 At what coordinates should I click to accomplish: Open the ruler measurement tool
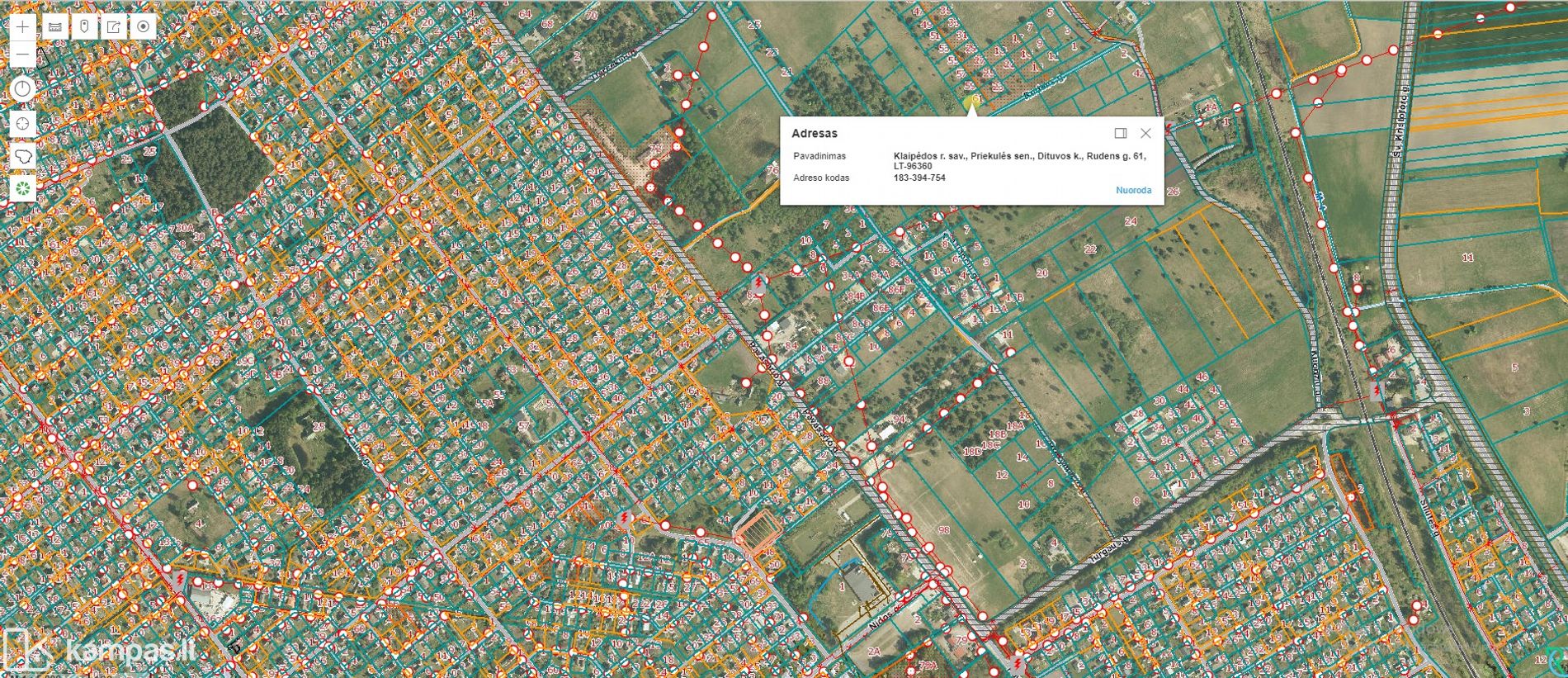click(55, 26)
